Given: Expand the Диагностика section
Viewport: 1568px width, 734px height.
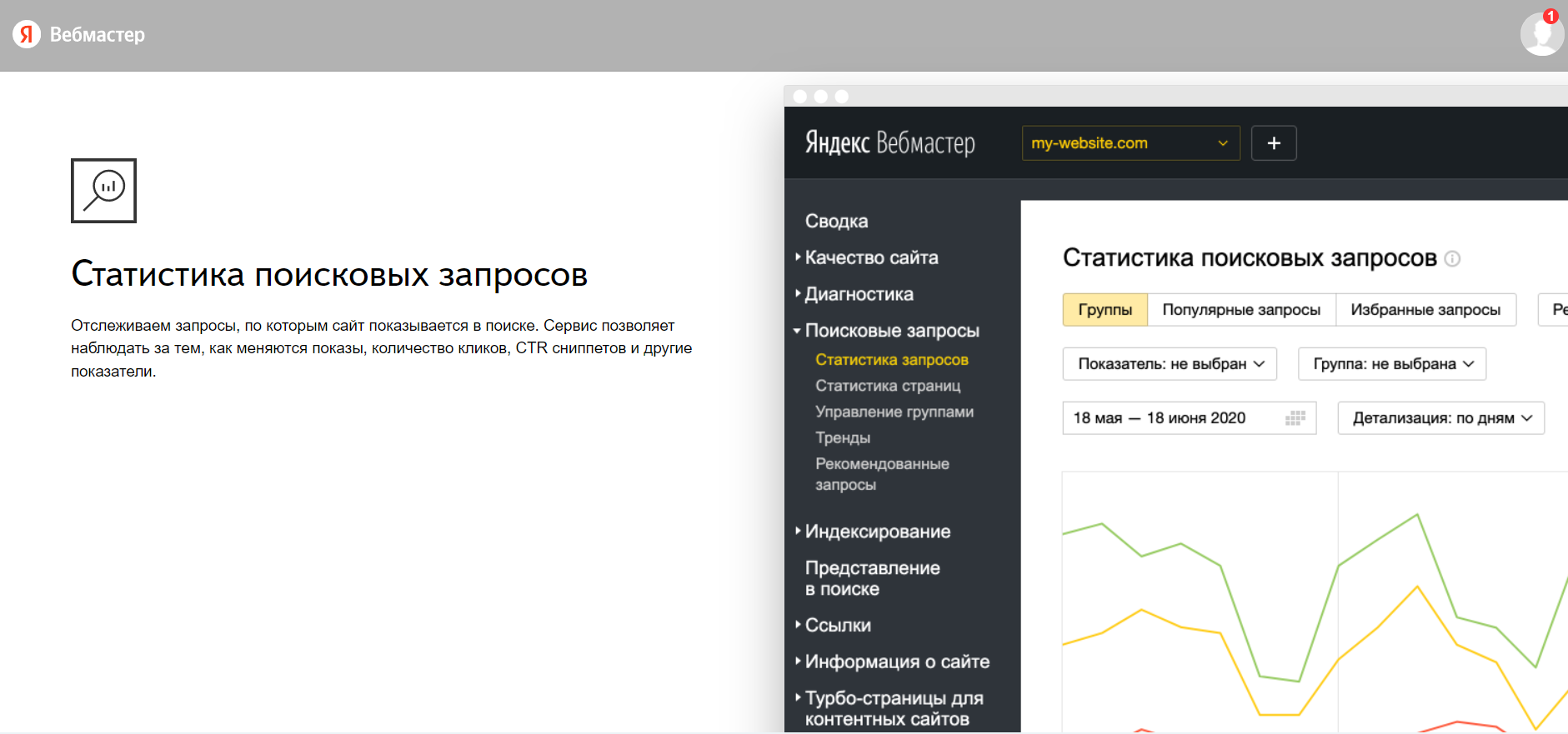Looking at the screenshot, I should click(x=854, y=295).
